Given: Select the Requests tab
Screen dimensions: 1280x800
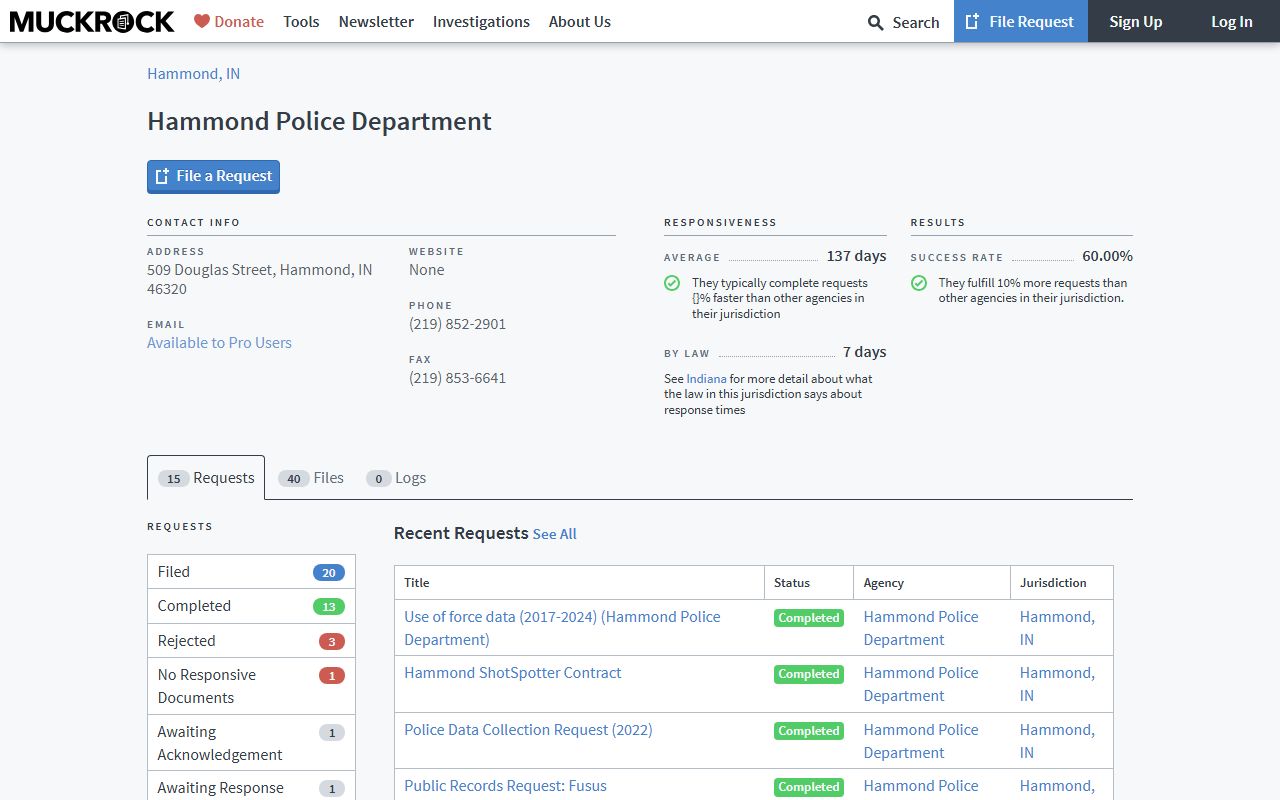Looking at the screenshot, I should (206, 478).
